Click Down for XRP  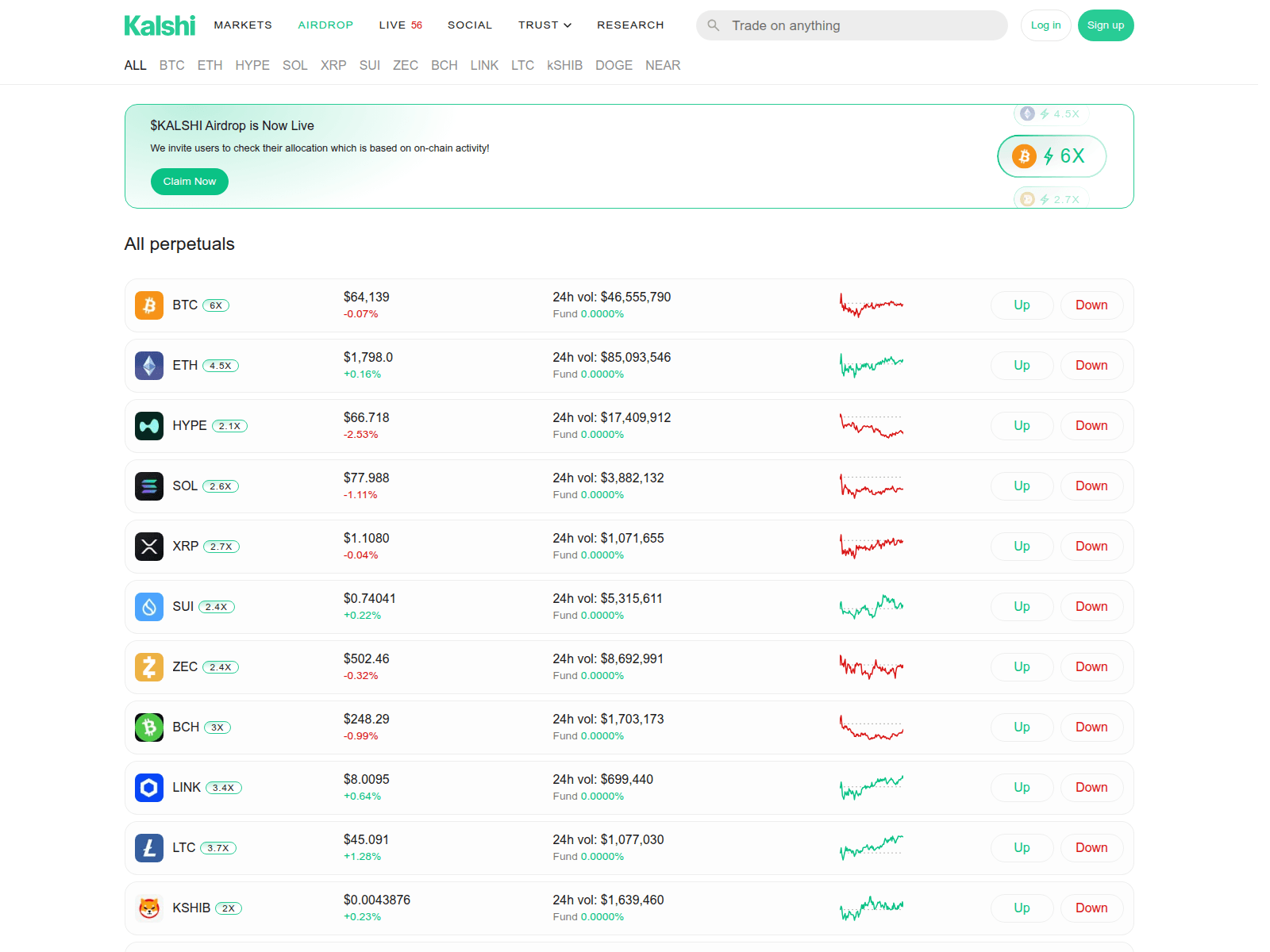[1092, 547]
